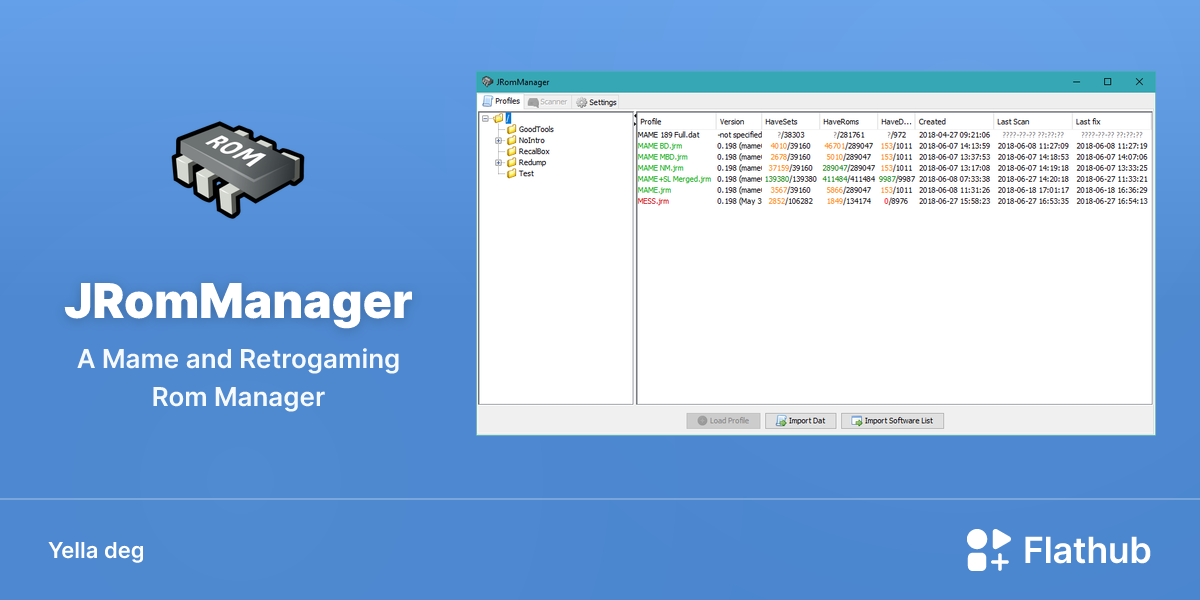This screenshot has width=1200, height=600.
Task: Click the Import Dat button
Action: coord(800,421)
